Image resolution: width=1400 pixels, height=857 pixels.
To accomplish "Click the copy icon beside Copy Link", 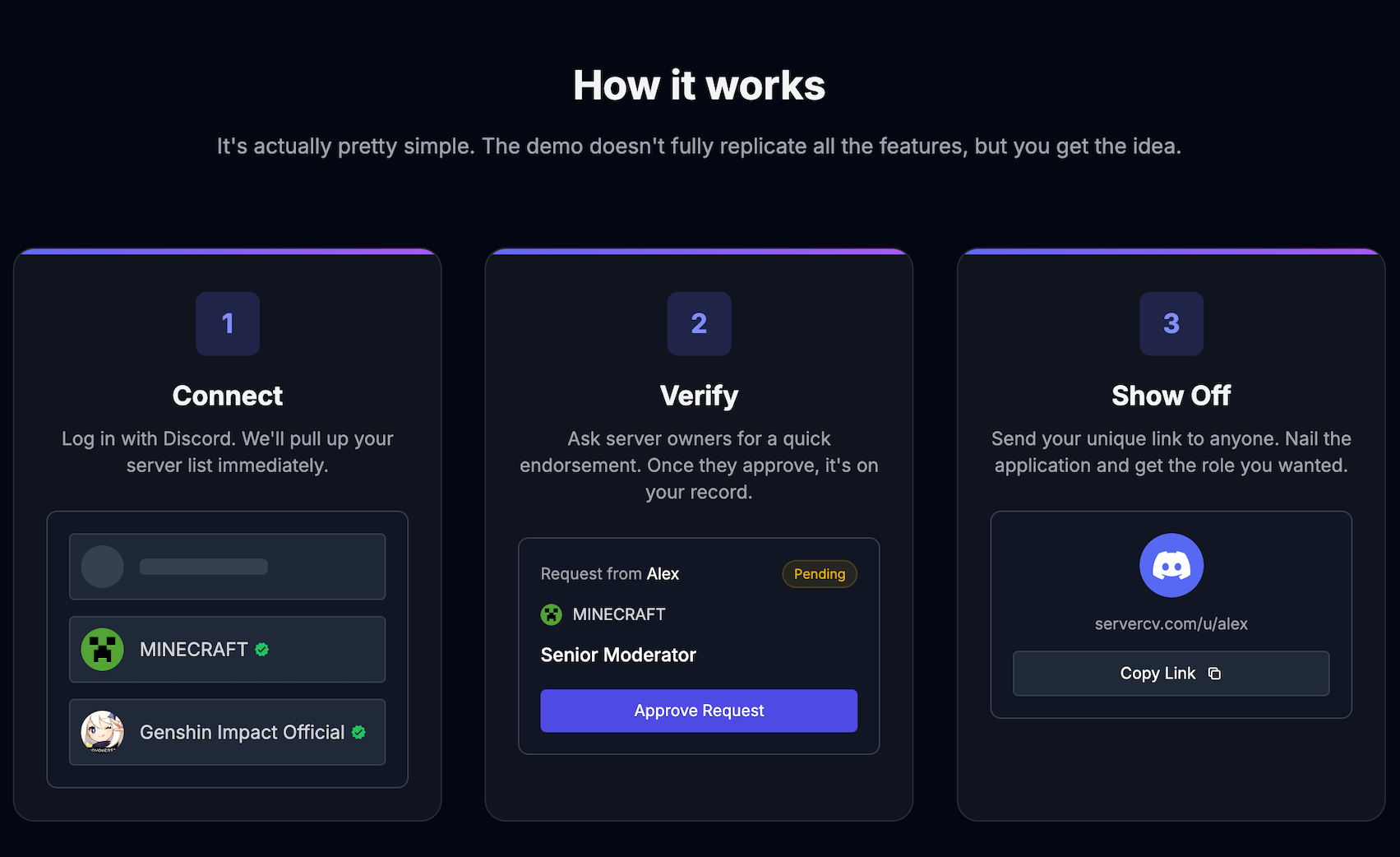I will (x=1214, y=674).
